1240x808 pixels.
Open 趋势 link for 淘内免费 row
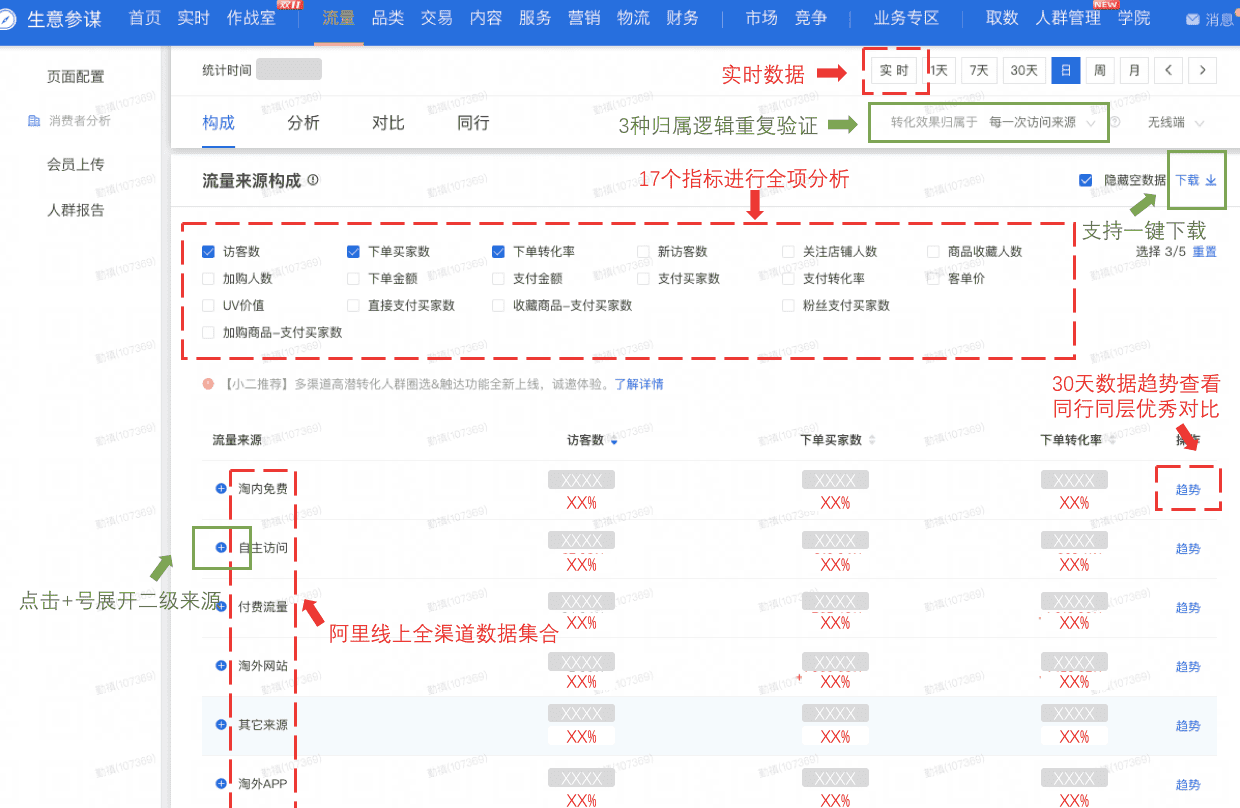pos(1188,490)
